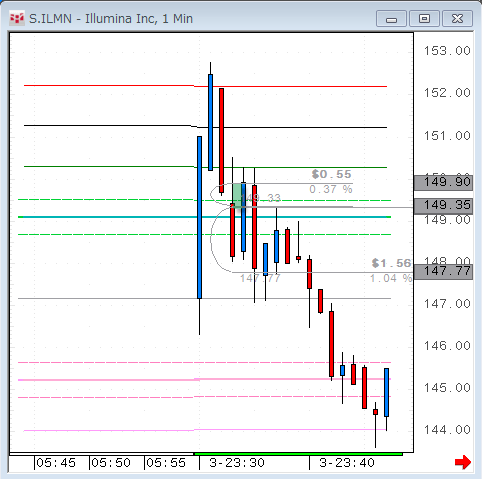The image size is (482, 479).
Task: Click the 05:45 time axis label
Action: [x=56, y=463]
